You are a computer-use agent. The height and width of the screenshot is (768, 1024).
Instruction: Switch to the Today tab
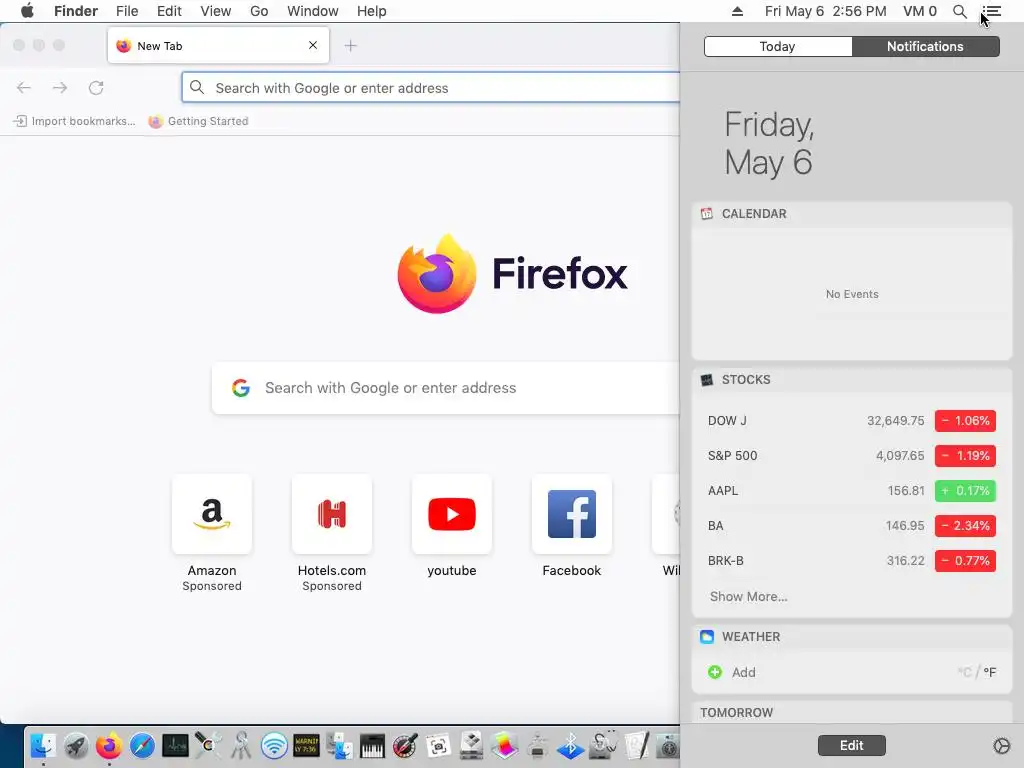point(778,46)
